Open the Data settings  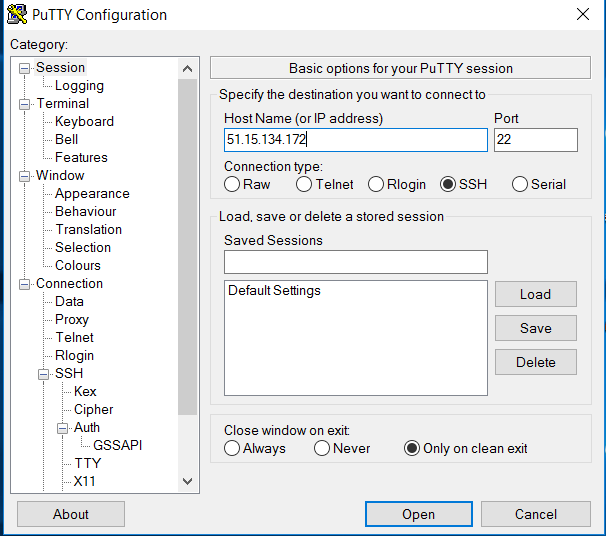click(69, 301)
